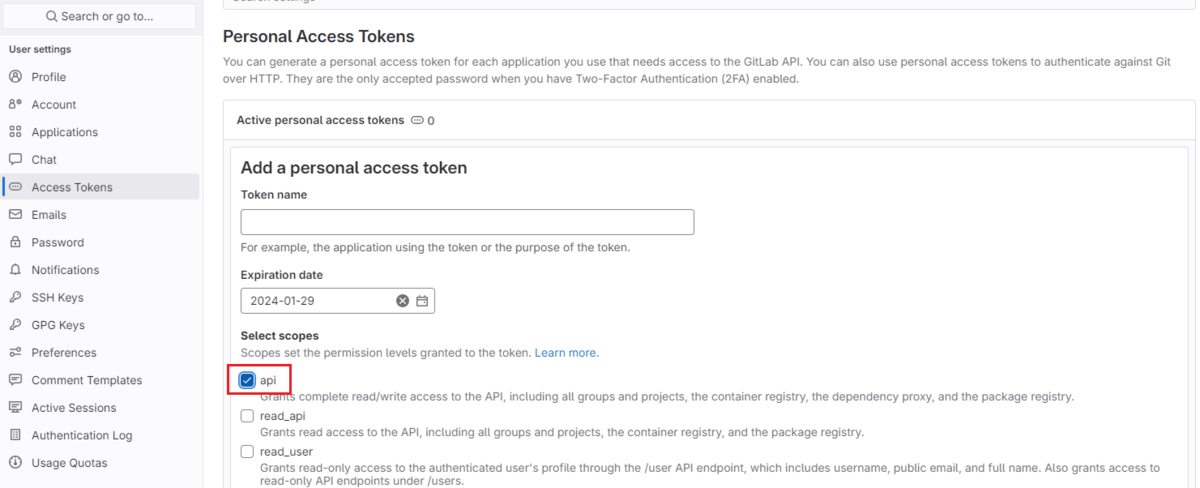
Task: Open the expiration date calendar picker
Action: coord(422,301)
